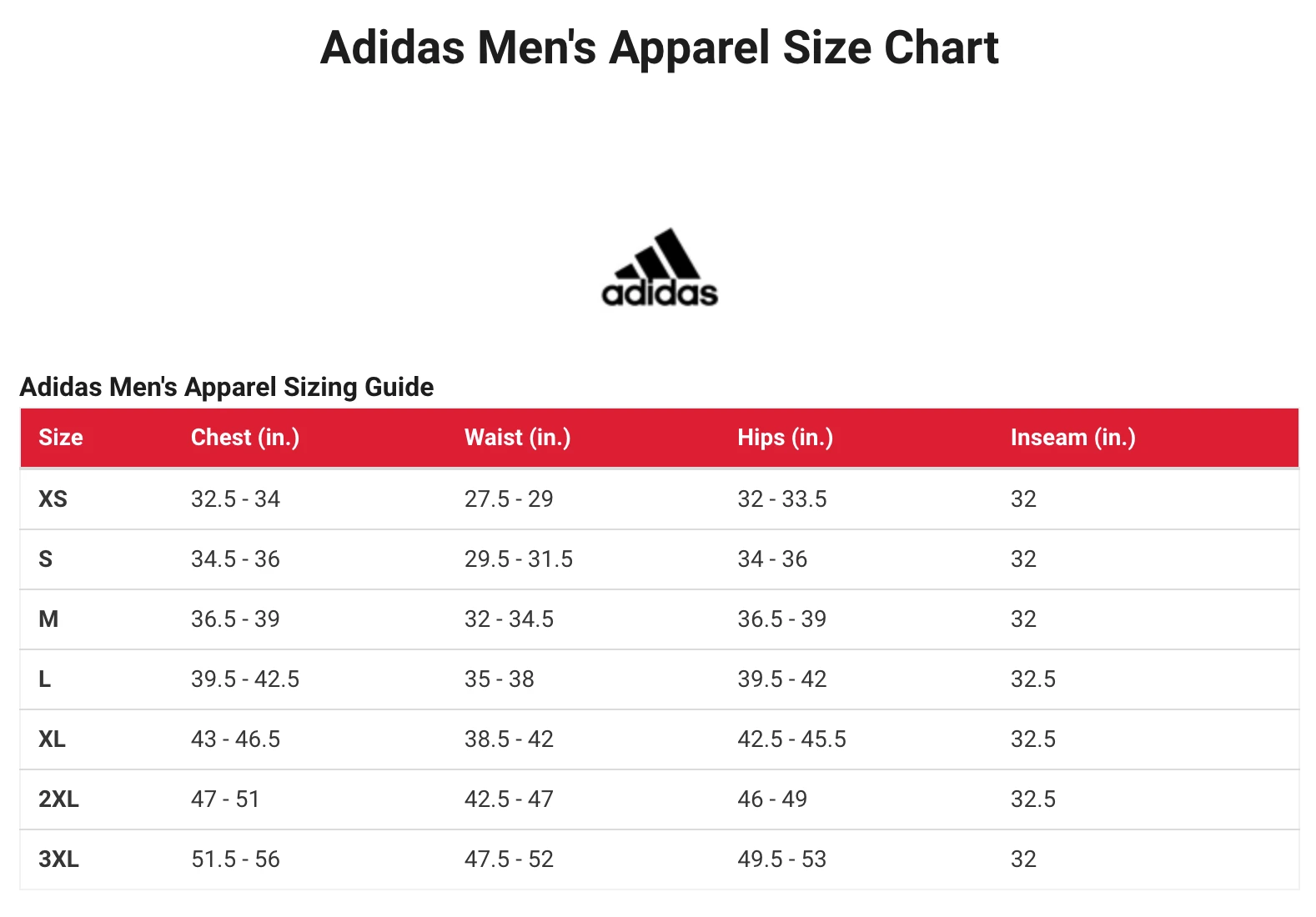Select waist value 29.5 - 31.5

point(519,559)
